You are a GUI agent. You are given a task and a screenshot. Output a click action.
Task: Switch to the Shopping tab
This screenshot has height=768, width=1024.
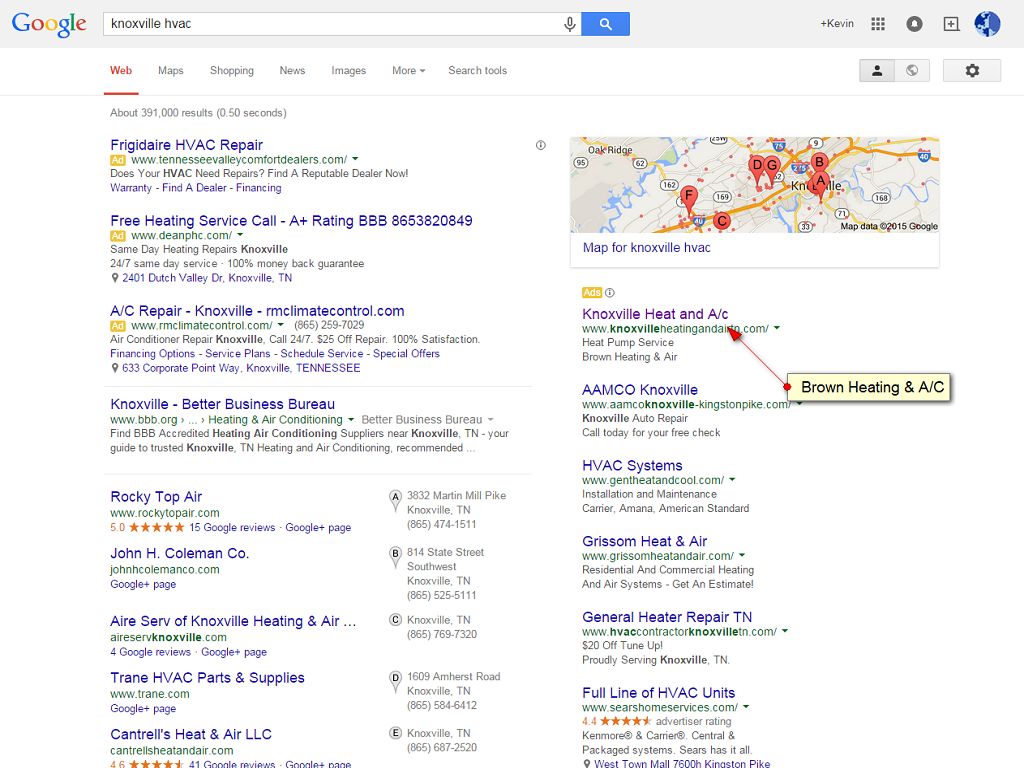tap(232, 71)
